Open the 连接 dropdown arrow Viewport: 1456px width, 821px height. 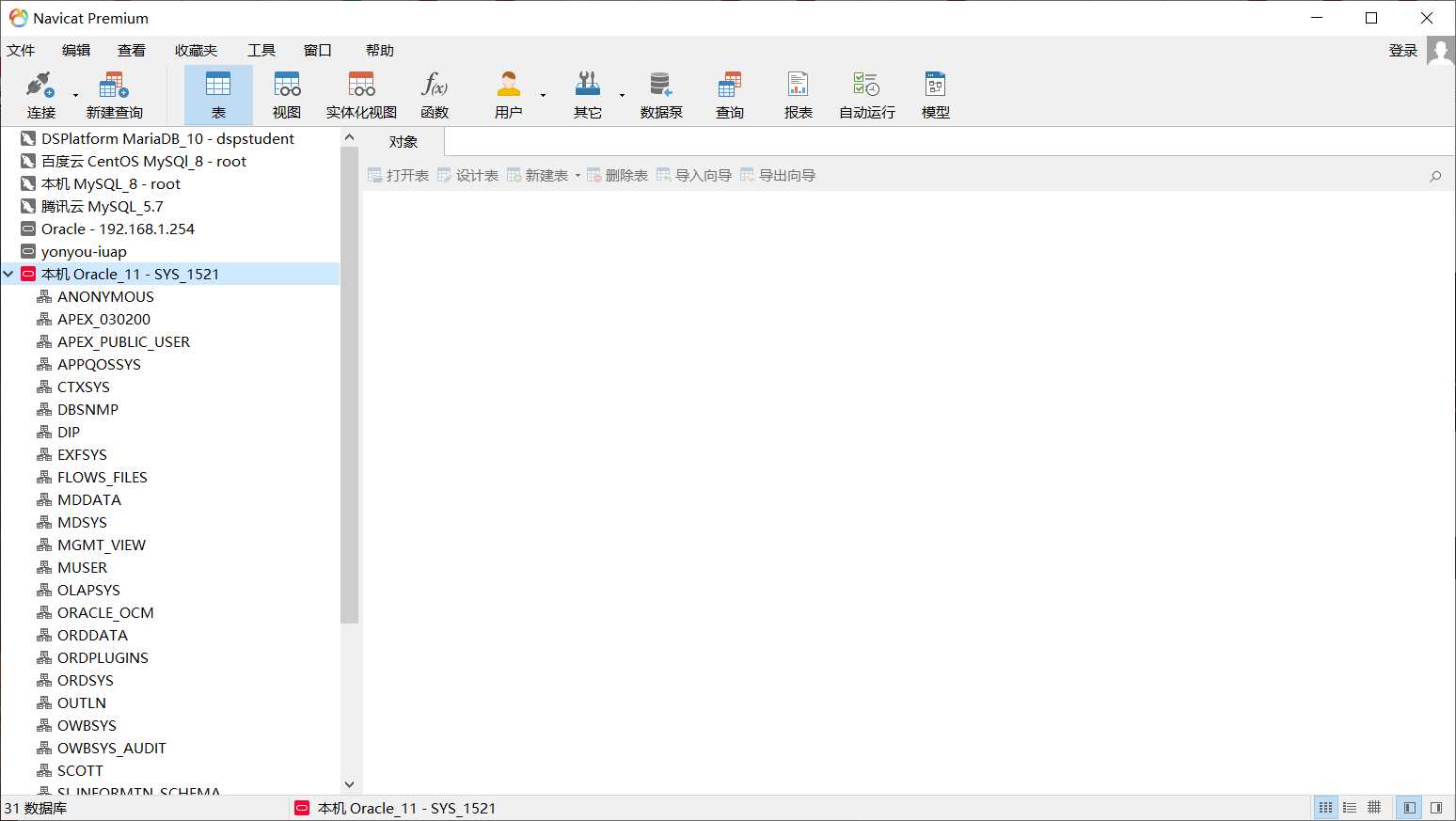75,95
